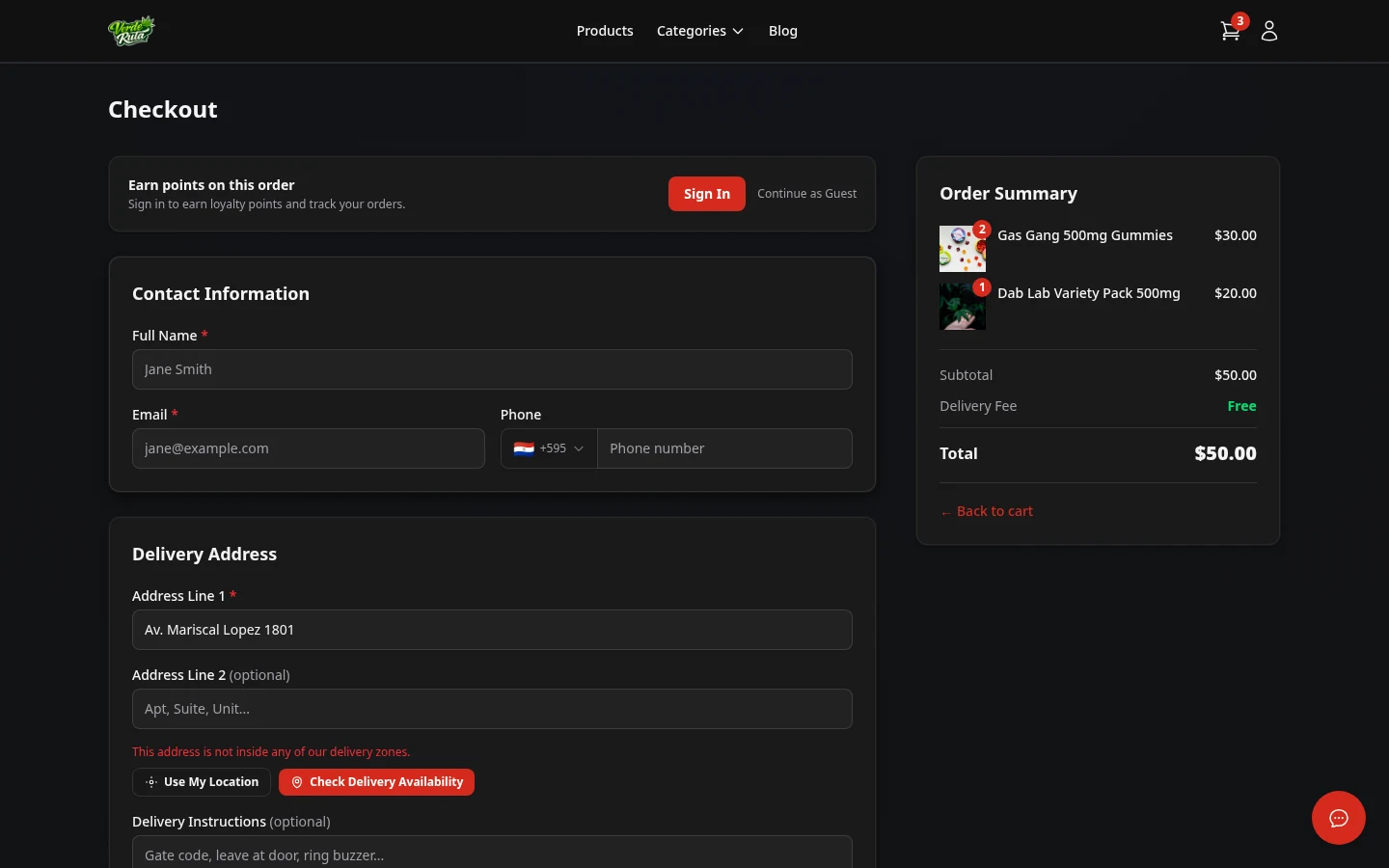The height and width of the screenshot is (868, 1389).
Task: Expand the Categories dropdown
Action: coord(699,31)
